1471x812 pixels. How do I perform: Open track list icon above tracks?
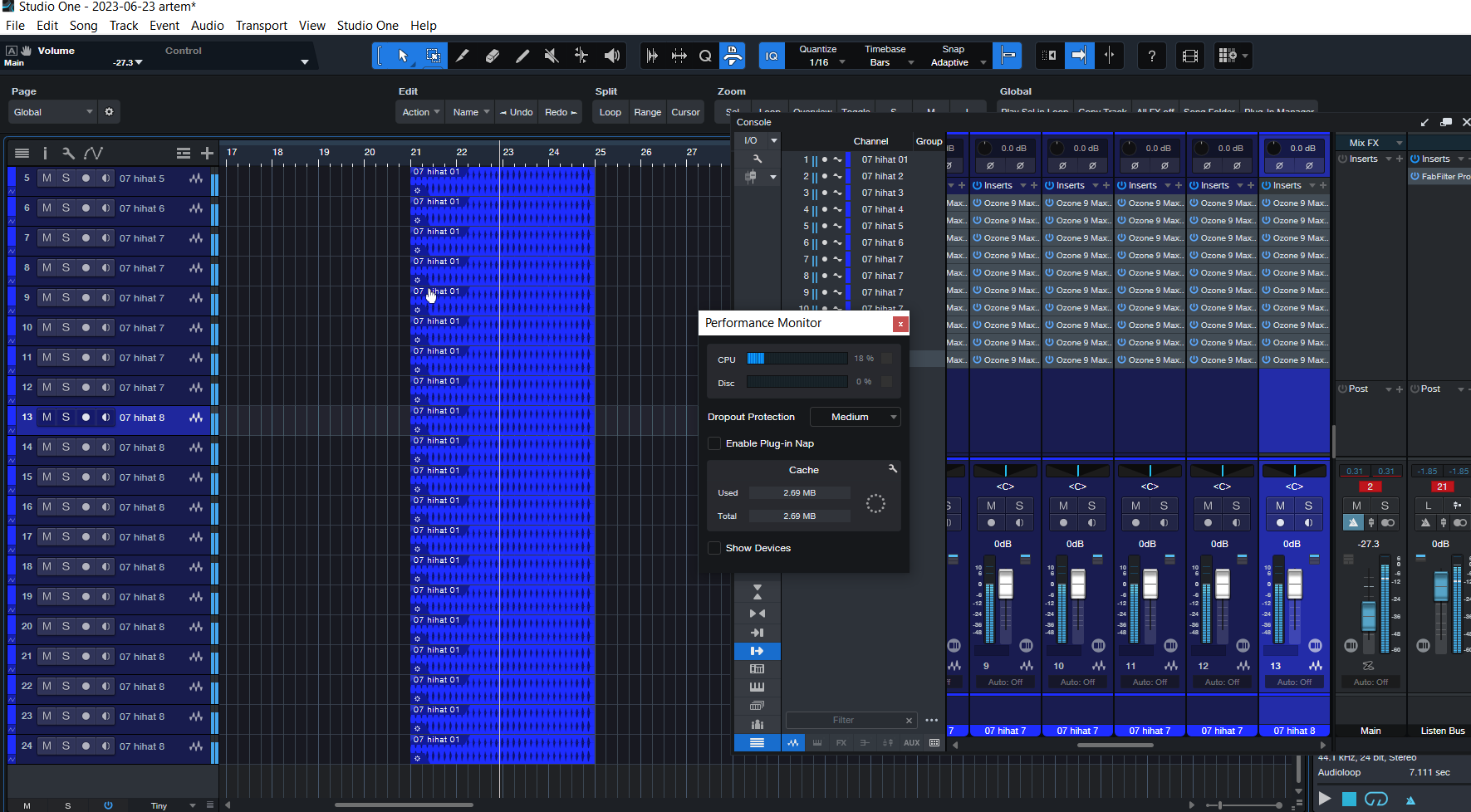[x=22, y=153]
